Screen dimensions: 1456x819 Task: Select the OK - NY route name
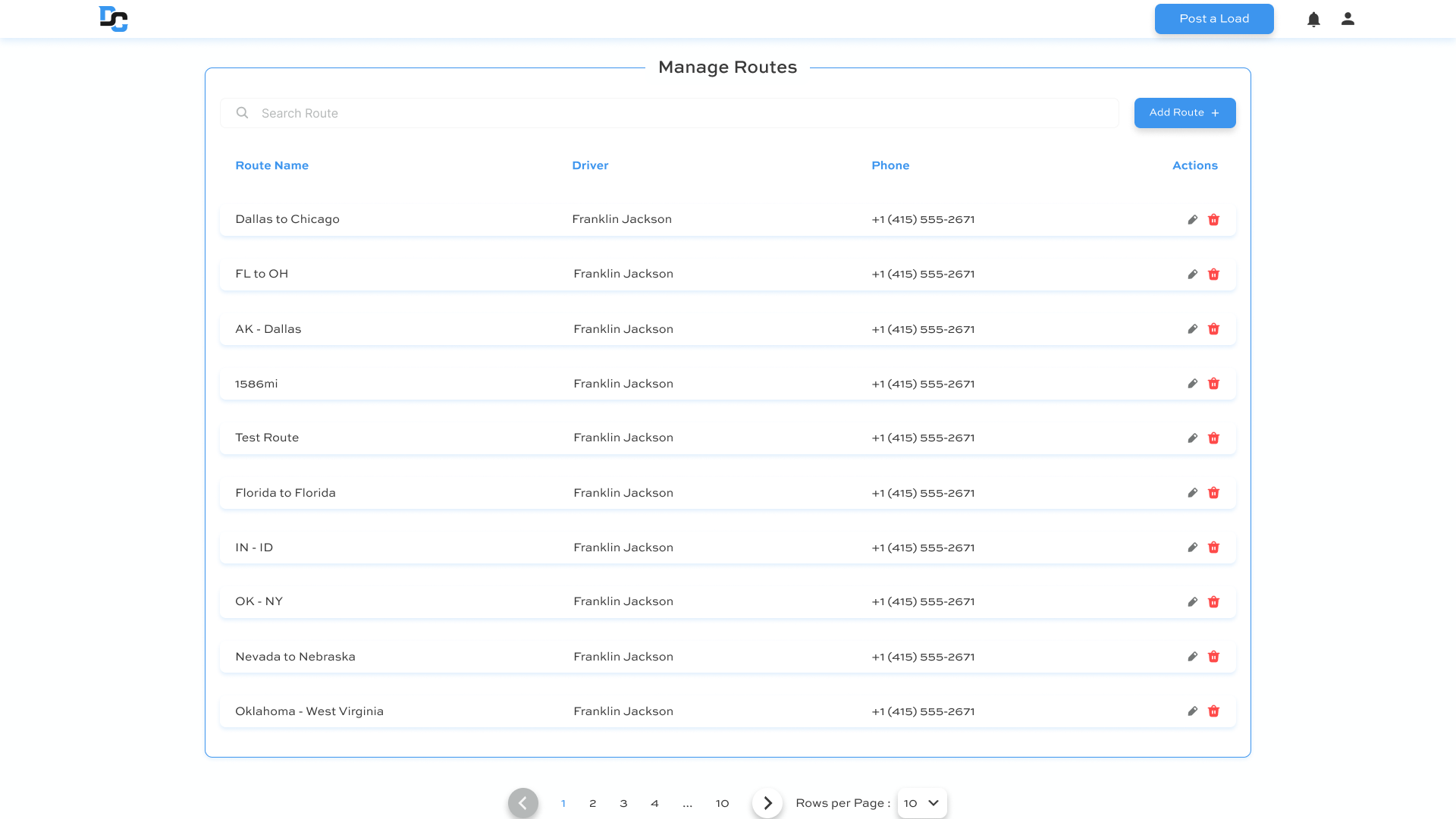coord(259,601)
